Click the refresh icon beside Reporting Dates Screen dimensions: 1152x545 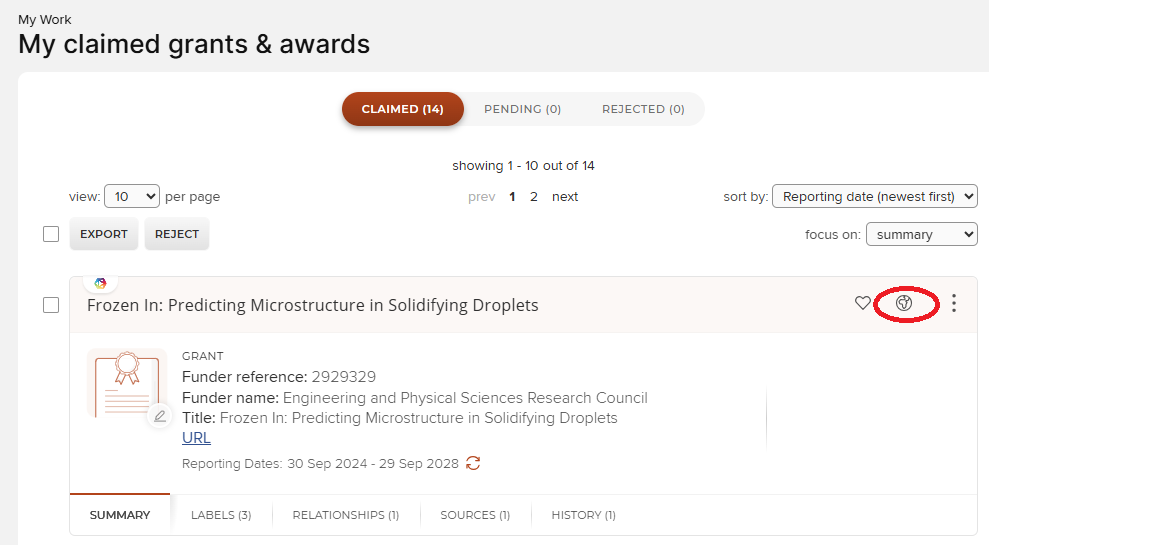[473, 463]
